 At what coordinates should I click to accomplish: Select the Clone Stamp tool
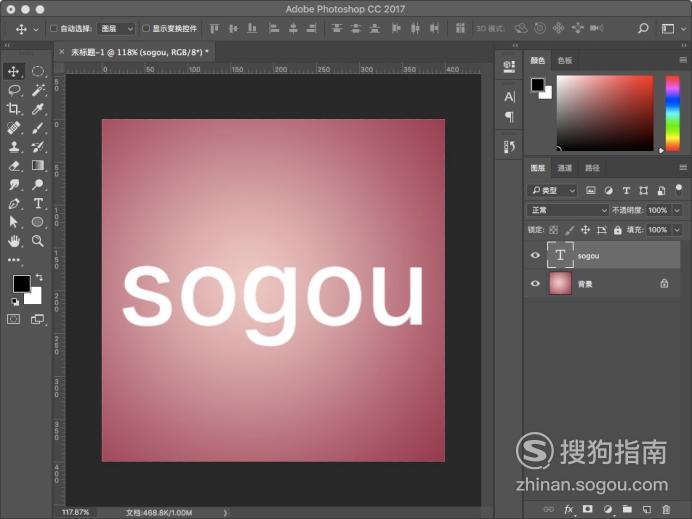pyautogui.click(x=14, y=147)
